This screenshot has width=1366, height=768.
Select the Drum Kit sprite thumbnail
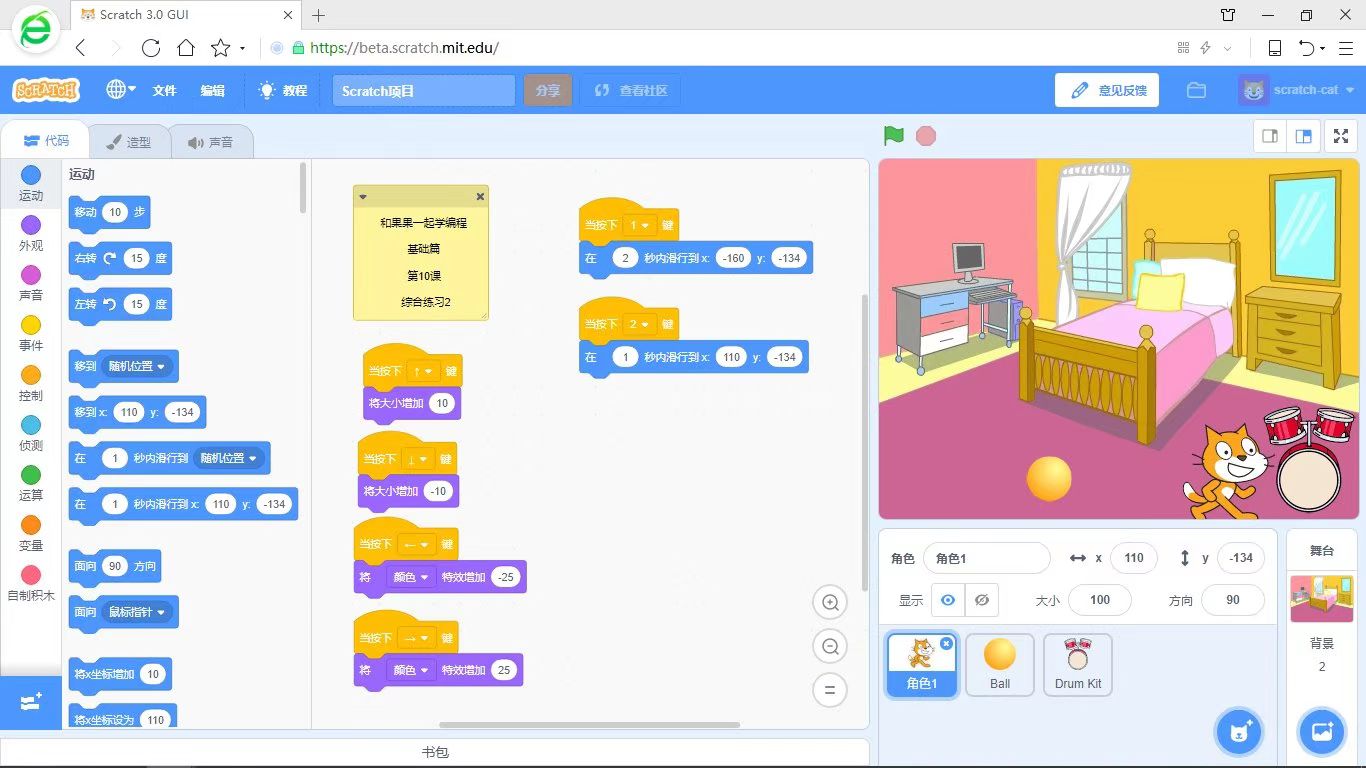pyautogui.click(x=1077, y=664)
